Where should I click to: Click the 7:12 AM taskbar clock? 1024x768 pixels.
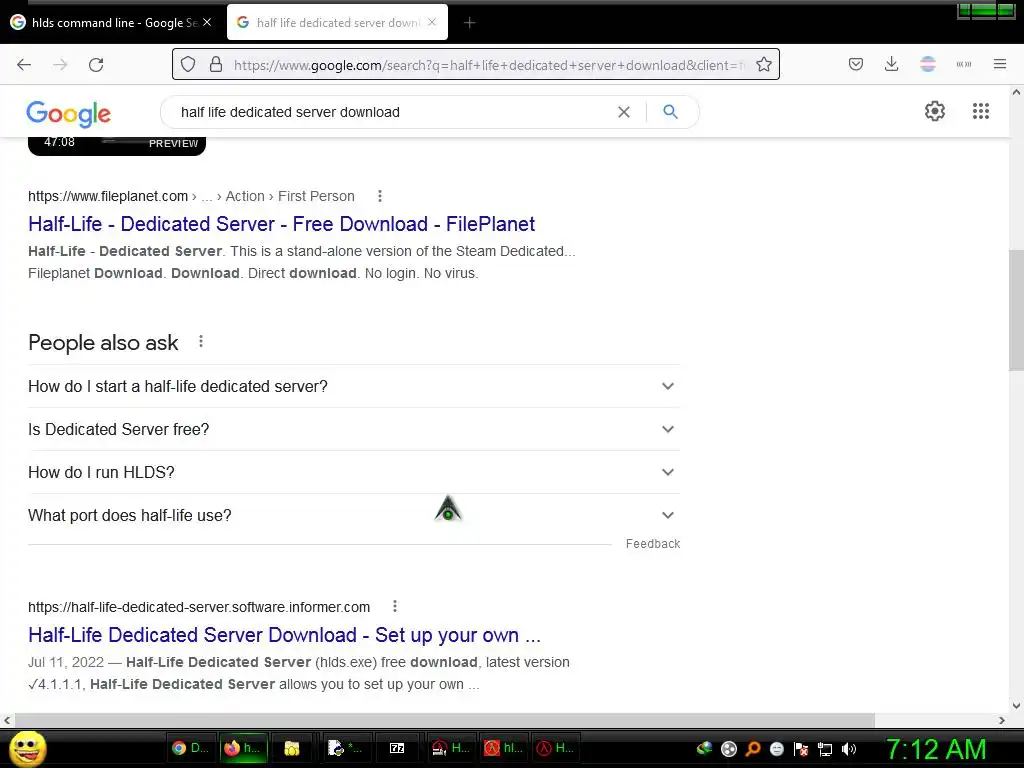[936, 749]
